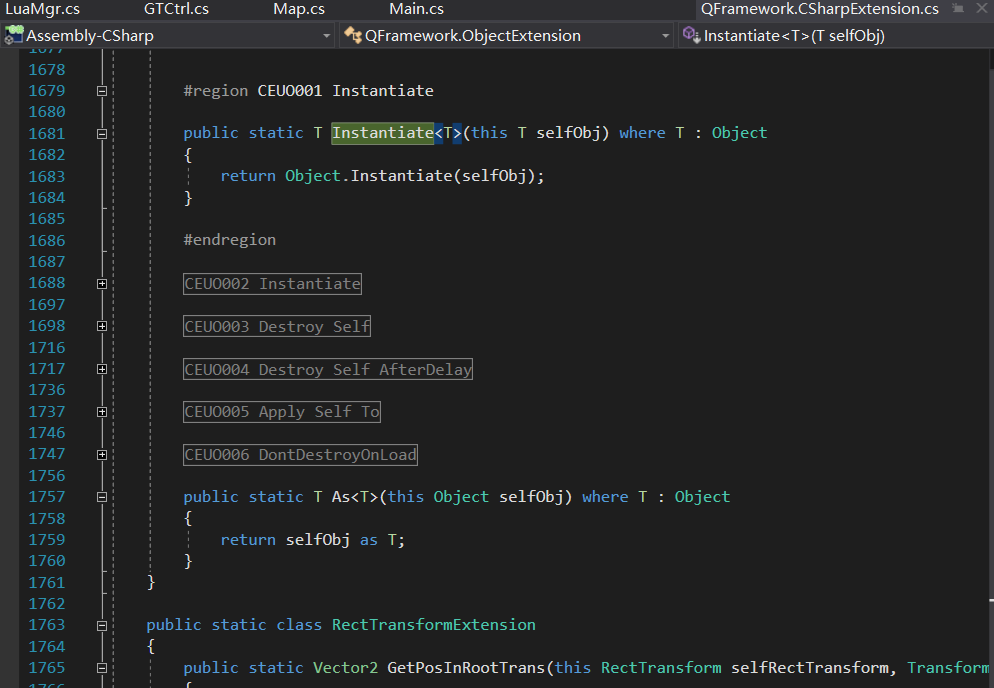Click the collapsed CEUO002 Instantiate box
Screen dimensions: 994x688
273,283
